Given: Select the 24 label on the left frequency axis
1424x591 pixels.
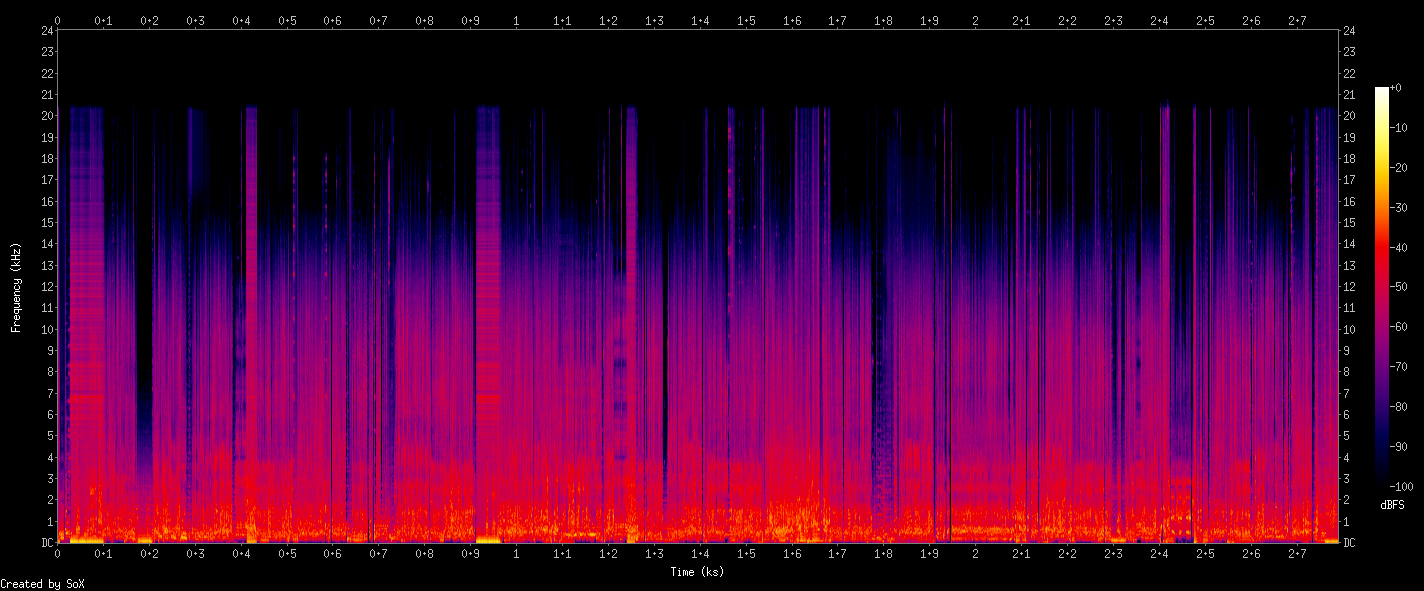Looking at the screenshot, I should tap(46, 31).
